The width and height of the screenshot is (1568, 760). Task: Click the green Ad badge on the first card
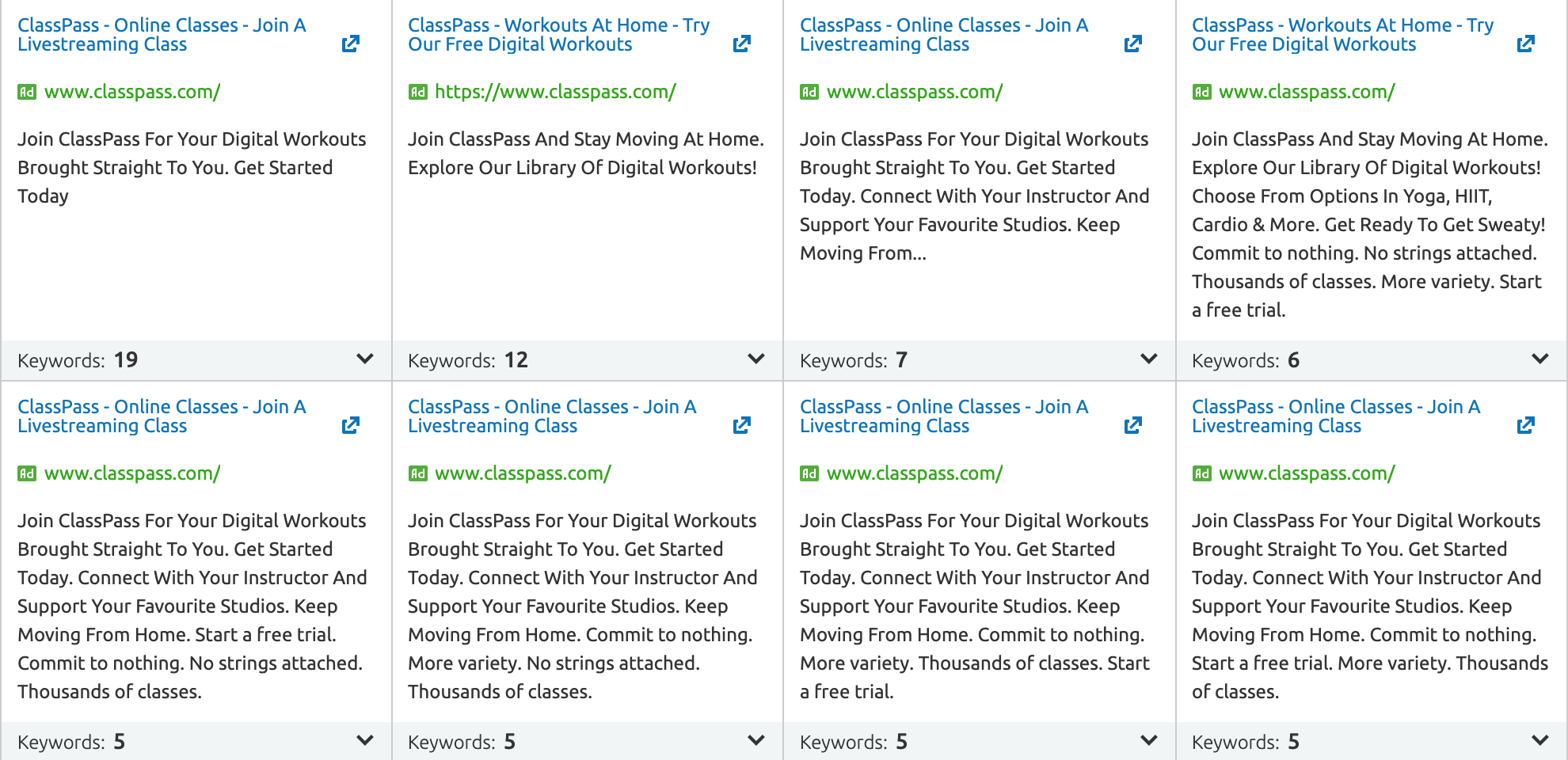coord(26,92)
